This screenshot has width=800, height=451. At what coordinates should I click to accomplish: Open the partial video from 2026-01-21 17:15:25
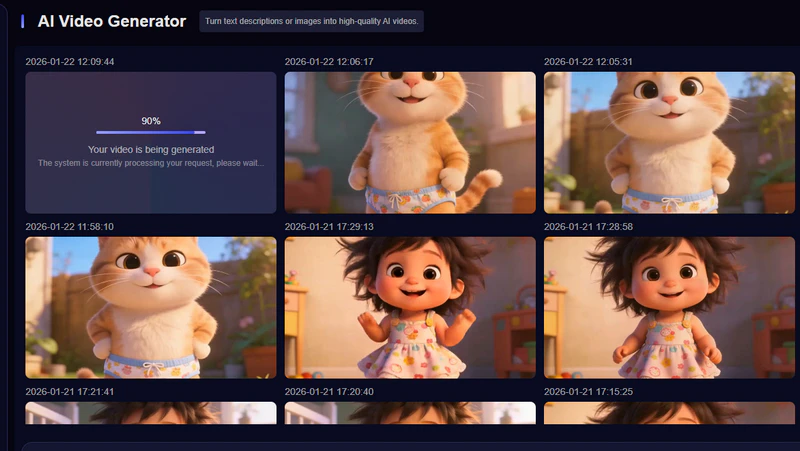669,413
